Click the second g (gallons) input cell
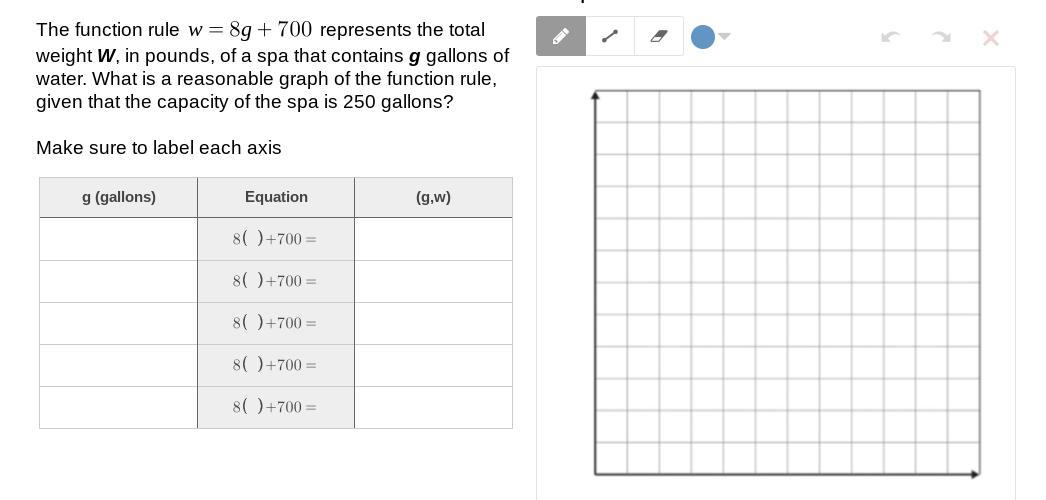Image resolution: width=1046 pixels, height=500 pixels. (x=118, y=281)
